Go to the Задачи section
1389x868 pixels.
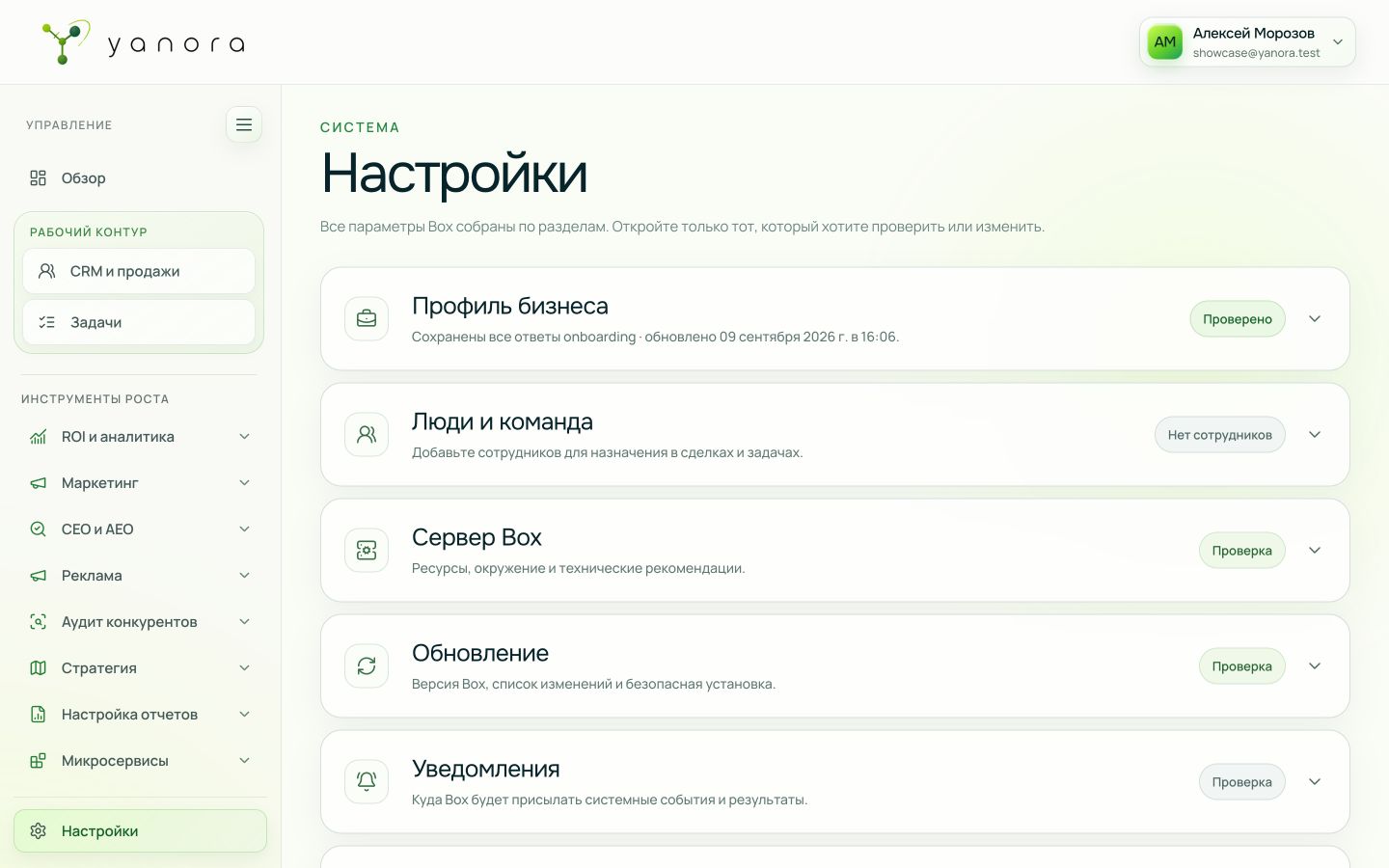point(139,323)
